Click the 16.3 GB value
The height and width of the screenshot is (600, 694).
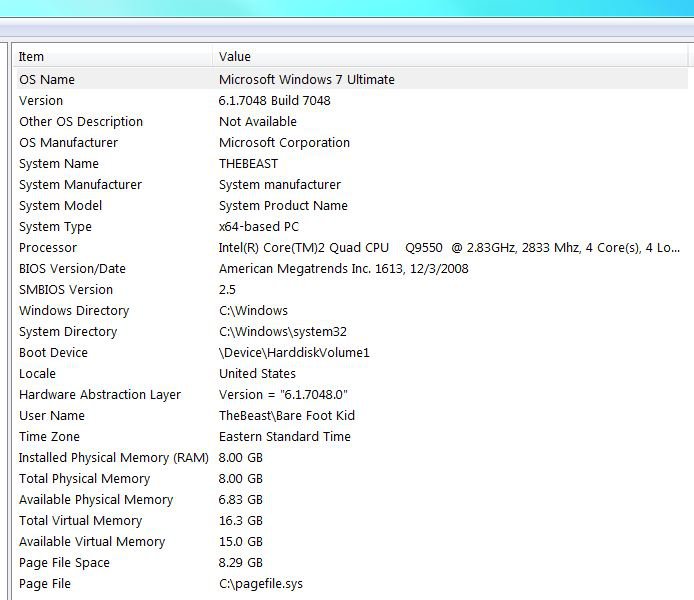(x=241, y=521)
